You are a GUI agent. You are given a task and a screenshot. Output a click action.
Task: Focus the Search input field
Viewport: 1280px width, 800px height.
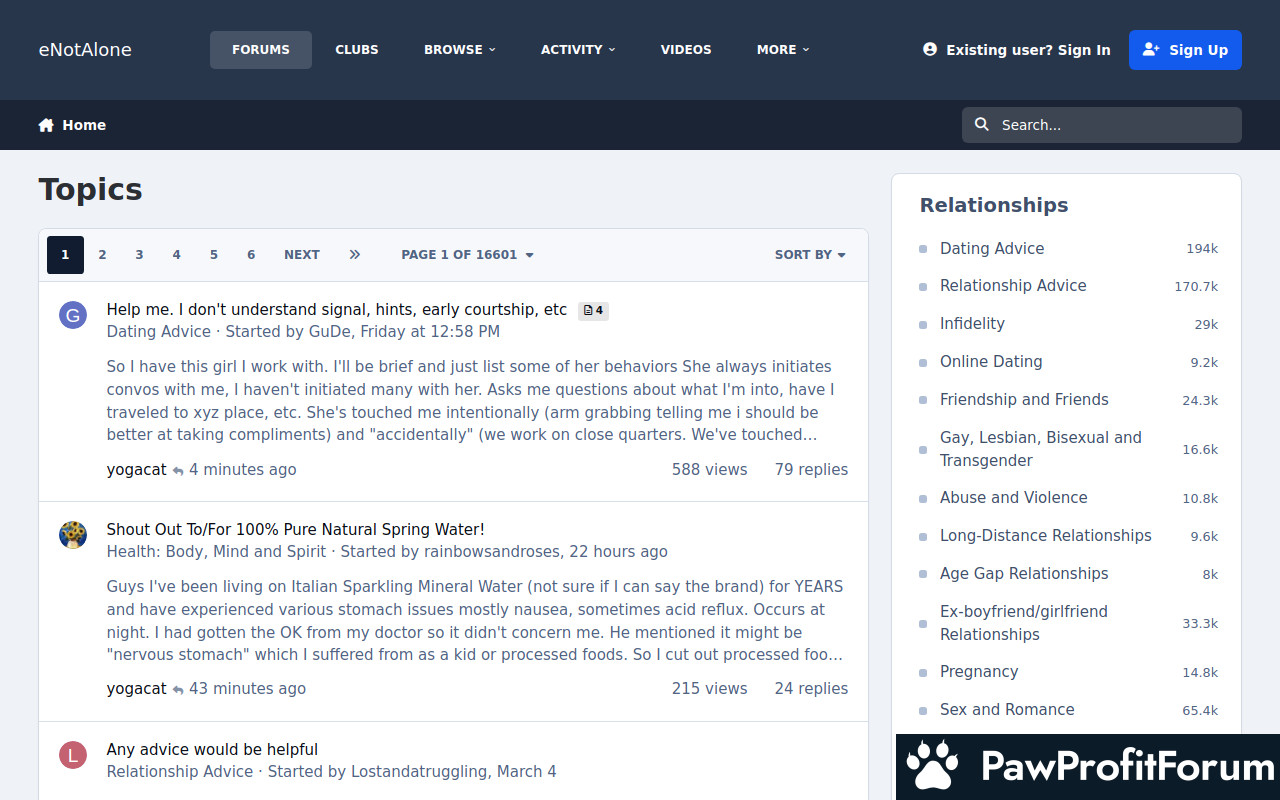click(x=1102, y=125)
